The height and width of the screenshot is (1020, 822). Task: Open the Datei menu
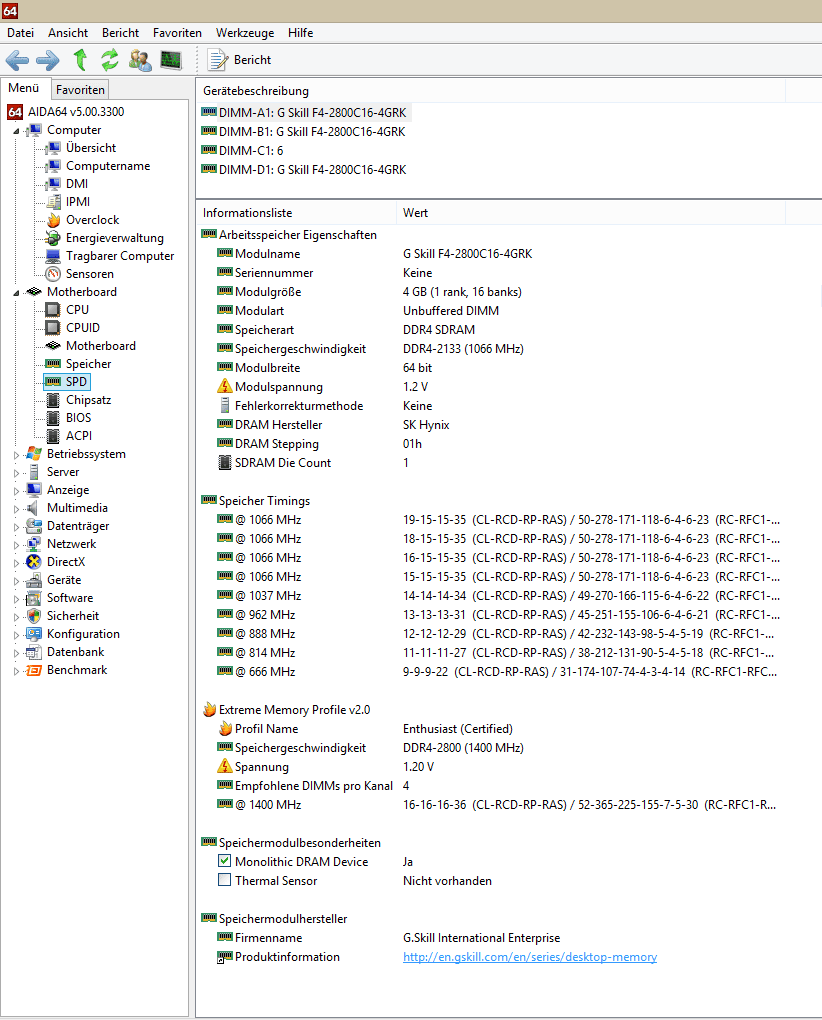pos(20,33)
